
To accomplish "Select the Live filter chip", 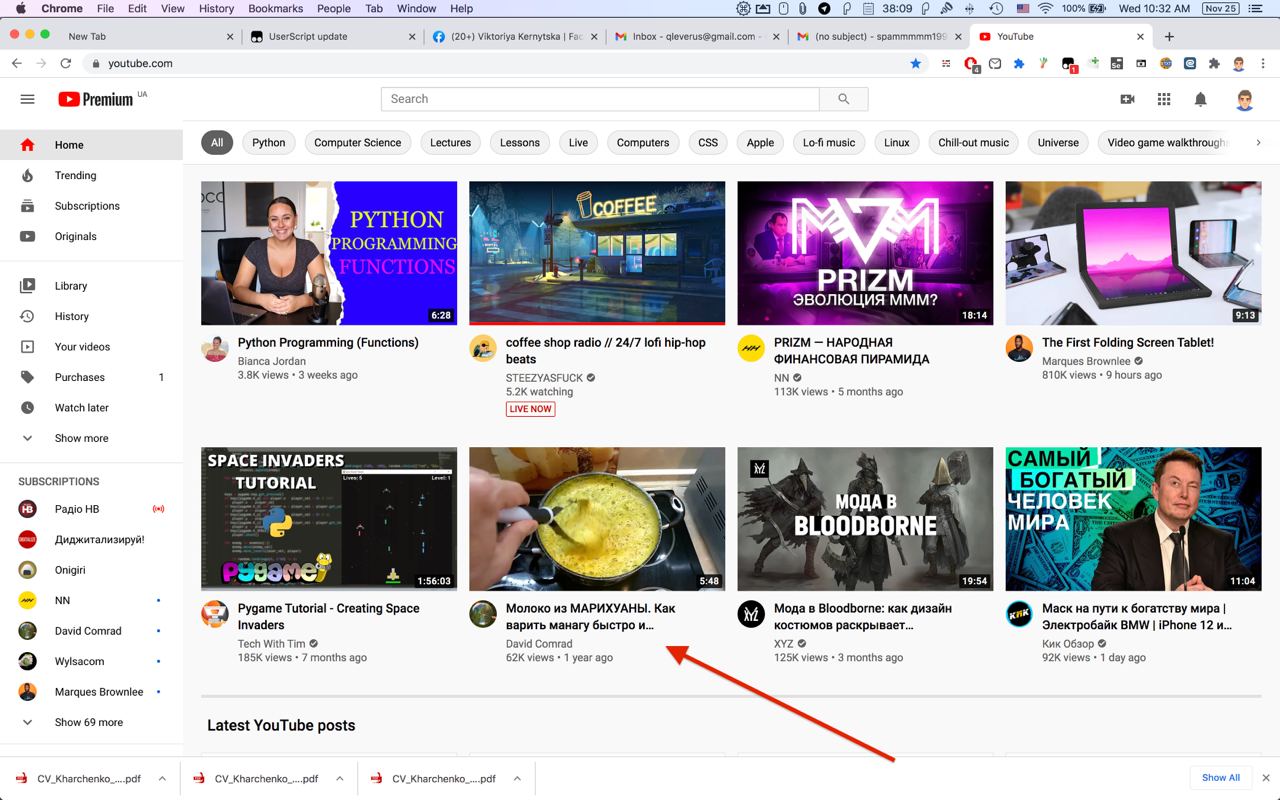I will [x=578, y=142].
